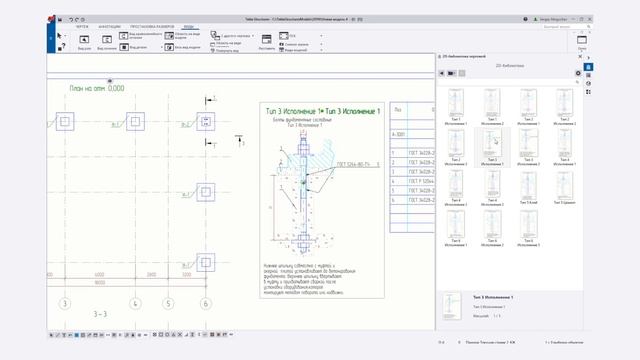The width and height of the screenshot is (640, 360).
Task: Click the С другого чертежа view tool
Action: click(230, 36)
